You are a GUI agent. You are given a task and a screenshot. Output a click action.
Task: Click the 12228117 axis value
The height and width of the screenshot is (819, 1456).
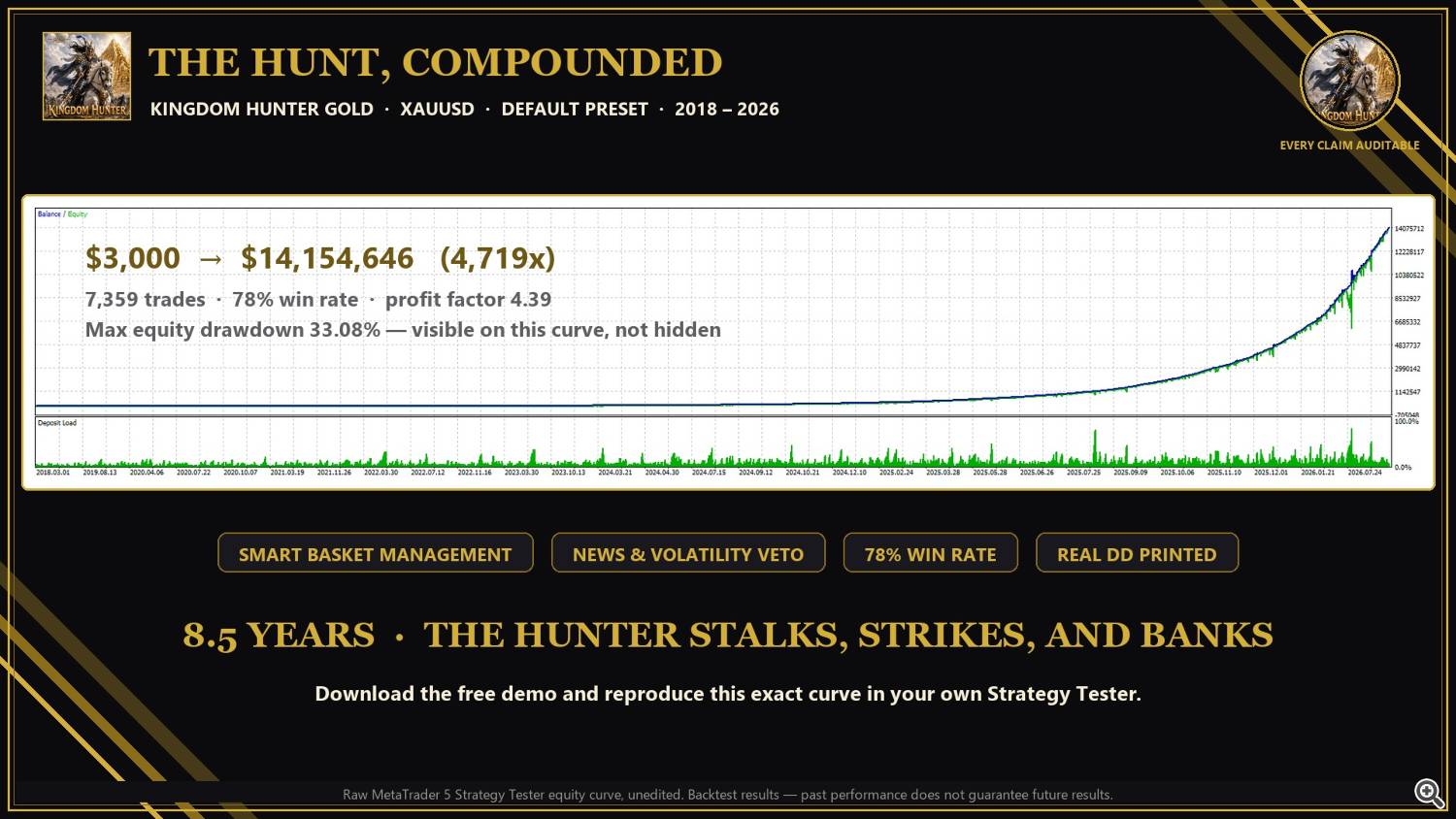(x=1408, y=252)
